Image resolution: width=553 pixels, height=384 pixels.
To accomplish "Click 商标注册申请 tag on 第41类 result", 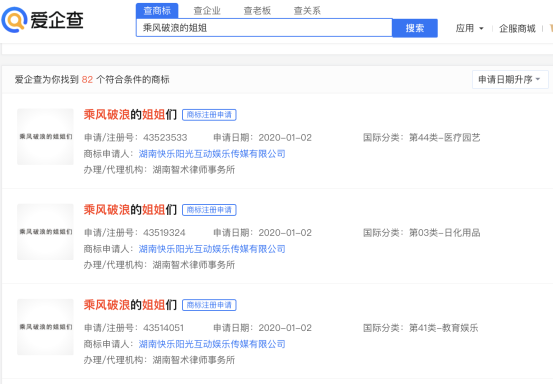I will click(x=209, y=305).
